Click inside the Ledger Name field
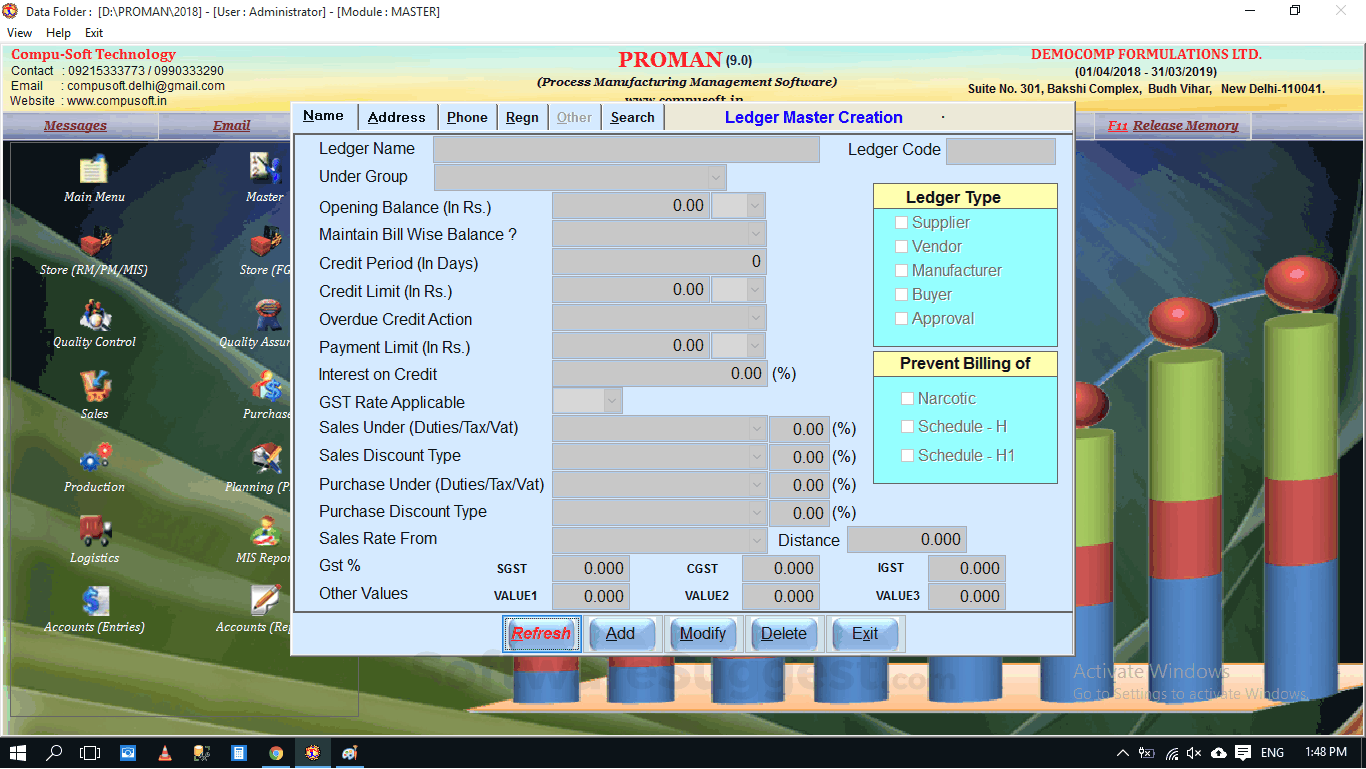 click(625, 149)
